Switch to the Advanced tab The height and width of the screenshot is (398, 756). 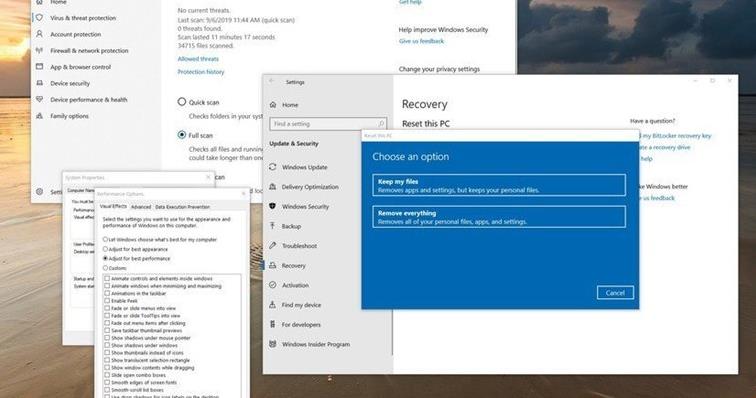pos(141,206)
